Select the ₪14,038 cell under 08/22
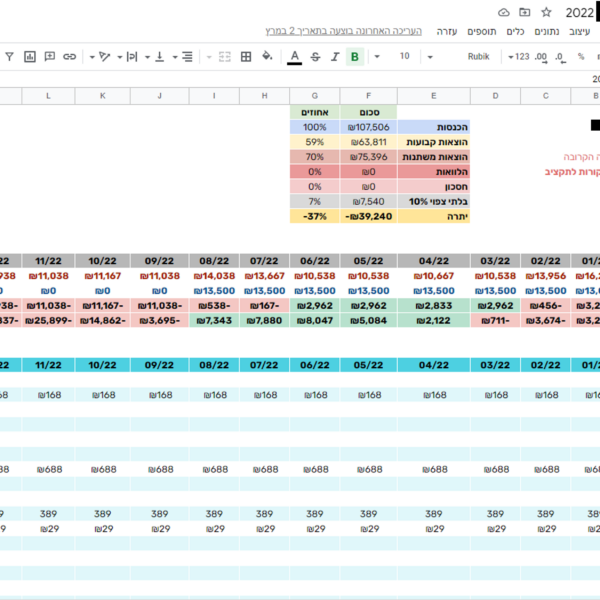The height and width of the screenshot is (600, 600). [x=214, y=276]
